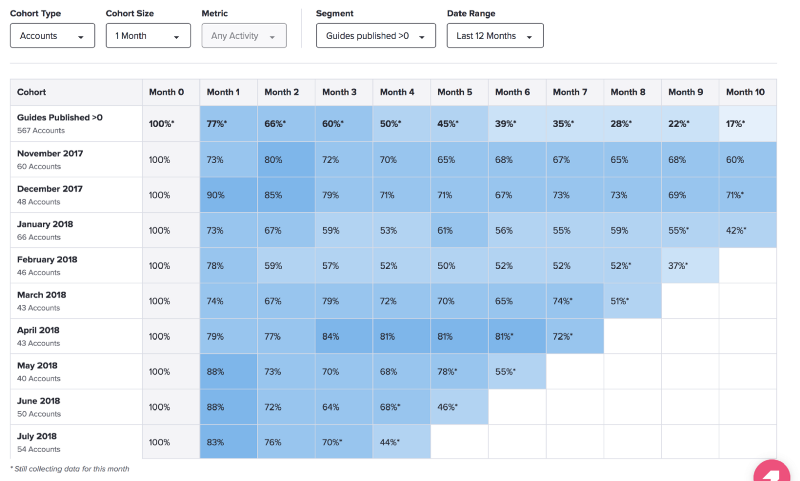
Task: Click the 78% cell for February 2018
Action: tap(229, 265)
